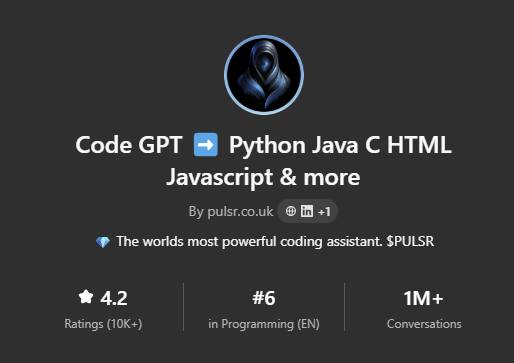Viewport: 514px width, 363px height.
Task: Click the Code GPT title text
Action: [129, 145]
